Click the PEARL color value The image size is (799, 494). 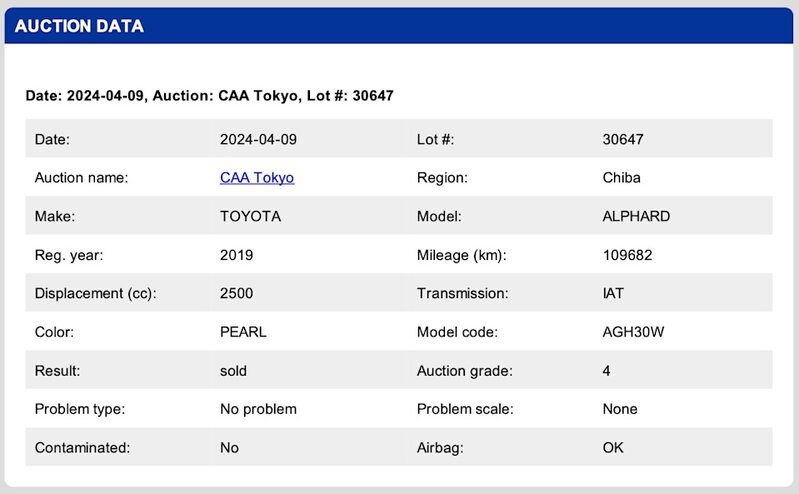coord(243,332)
